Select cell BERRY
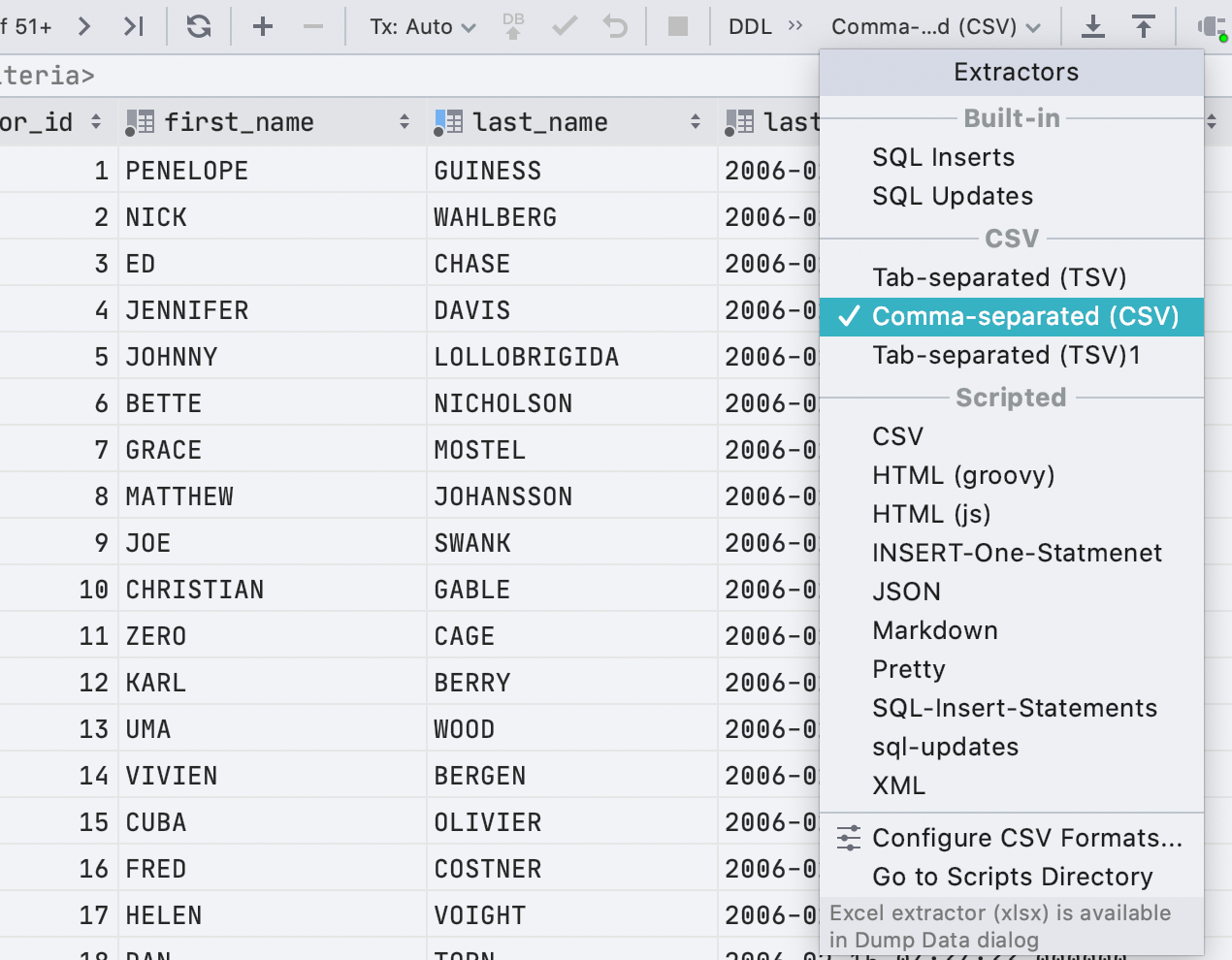Image resolution: width=1232 pixels, height=960 pixels. pyautogui.click(x=572, y=683)
